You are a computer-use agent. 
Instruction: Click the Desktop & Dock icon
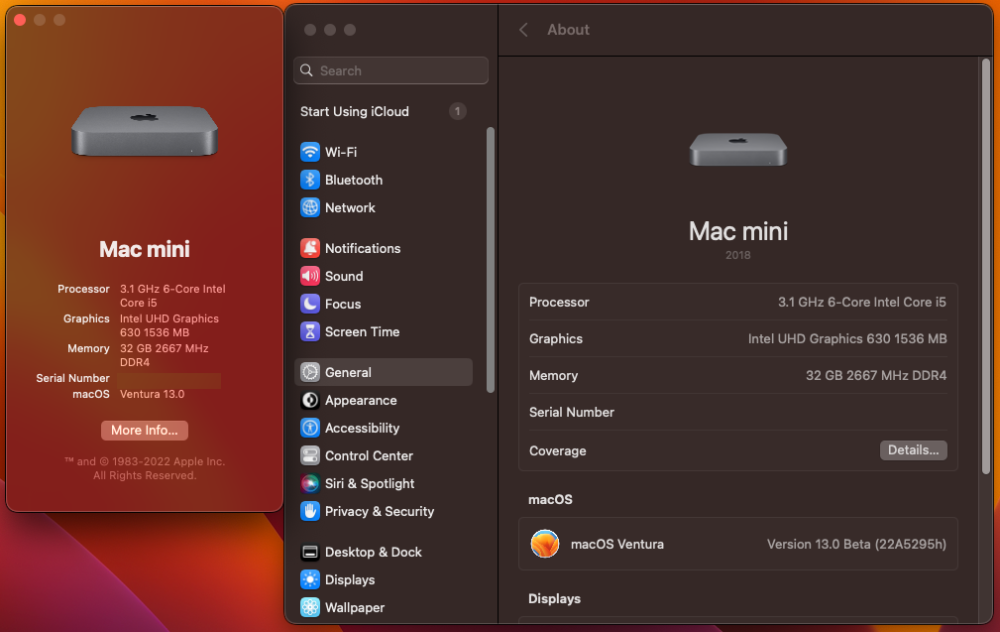(x=310, y=552)
